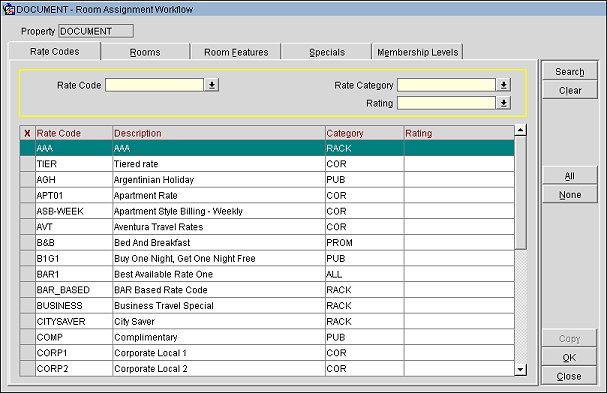Mark the X selection box for CITYSAVER row
Image resolution: width=607 pixels, height=393 pixels.
[27, 321]
